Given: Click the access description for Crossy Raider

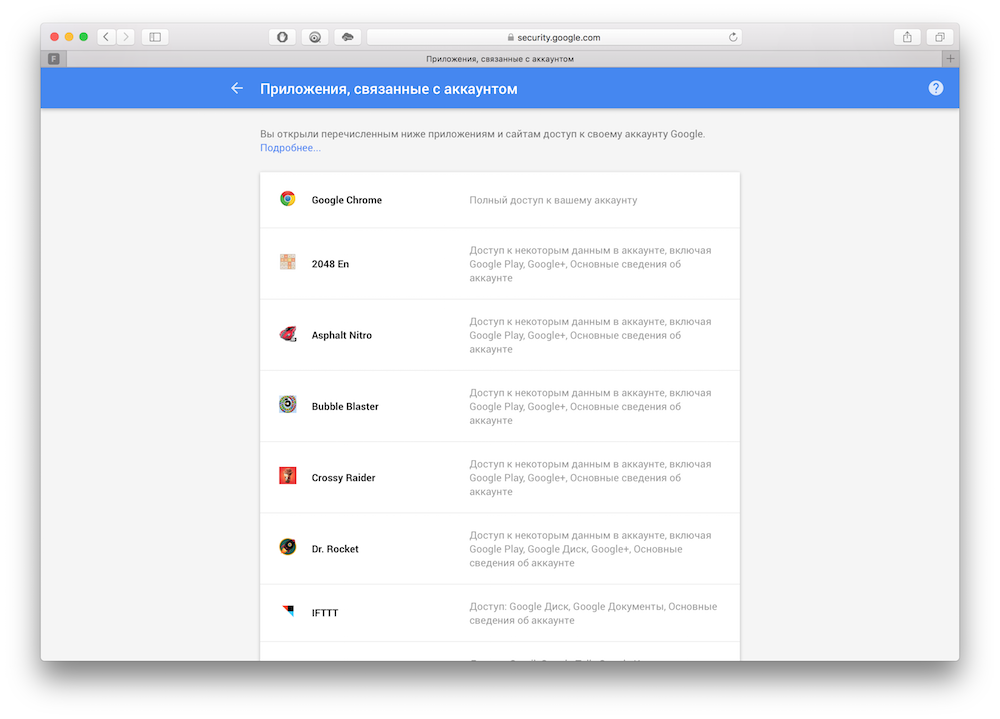Looking at the screenshot, I should pyautogui.click(x=590, y=478).
